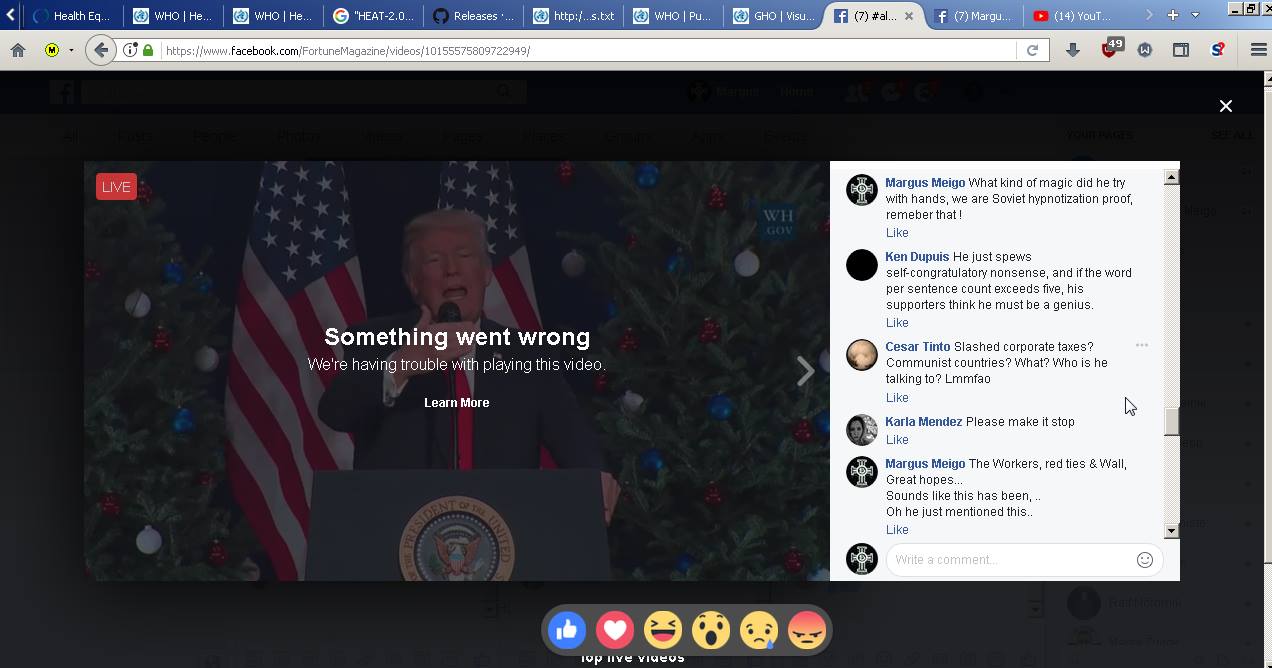The height and width of the screenshot is (668, 1272).
Task: Switch to (7) Margu... Facebook tab
Action: point(972,16)
